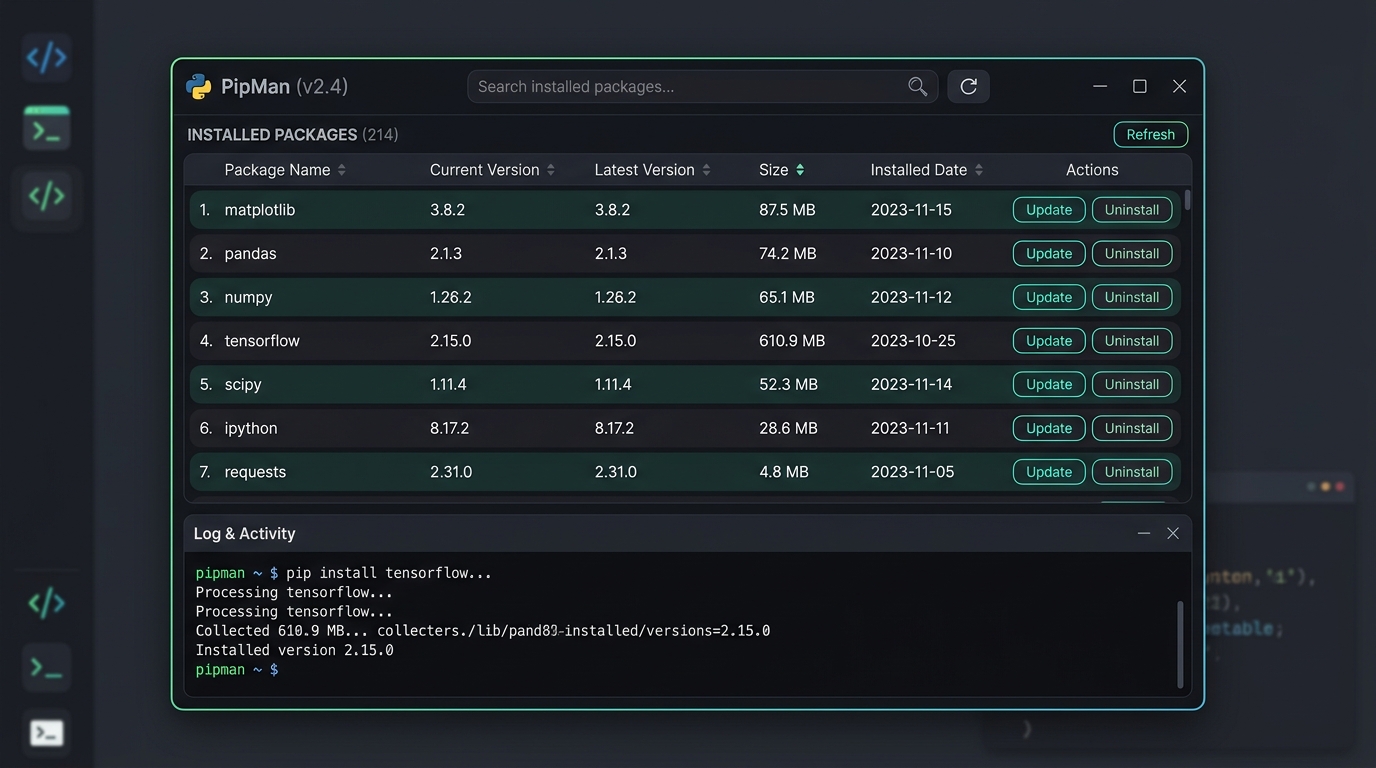Screen dimensions: 1376x768
Task: Click the magnifier icon in search box
Action: tap(917, 87)
